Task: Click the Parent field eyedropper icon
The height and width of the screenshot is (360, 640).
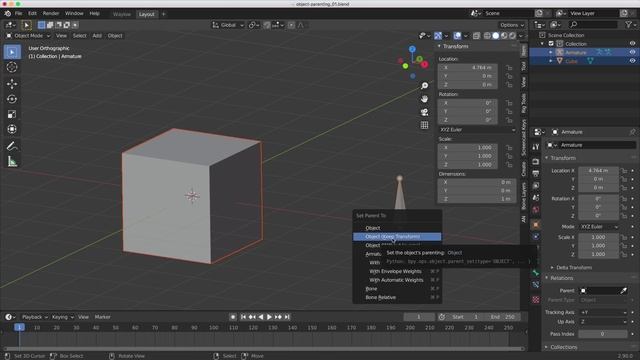Action: click(624, 291)
